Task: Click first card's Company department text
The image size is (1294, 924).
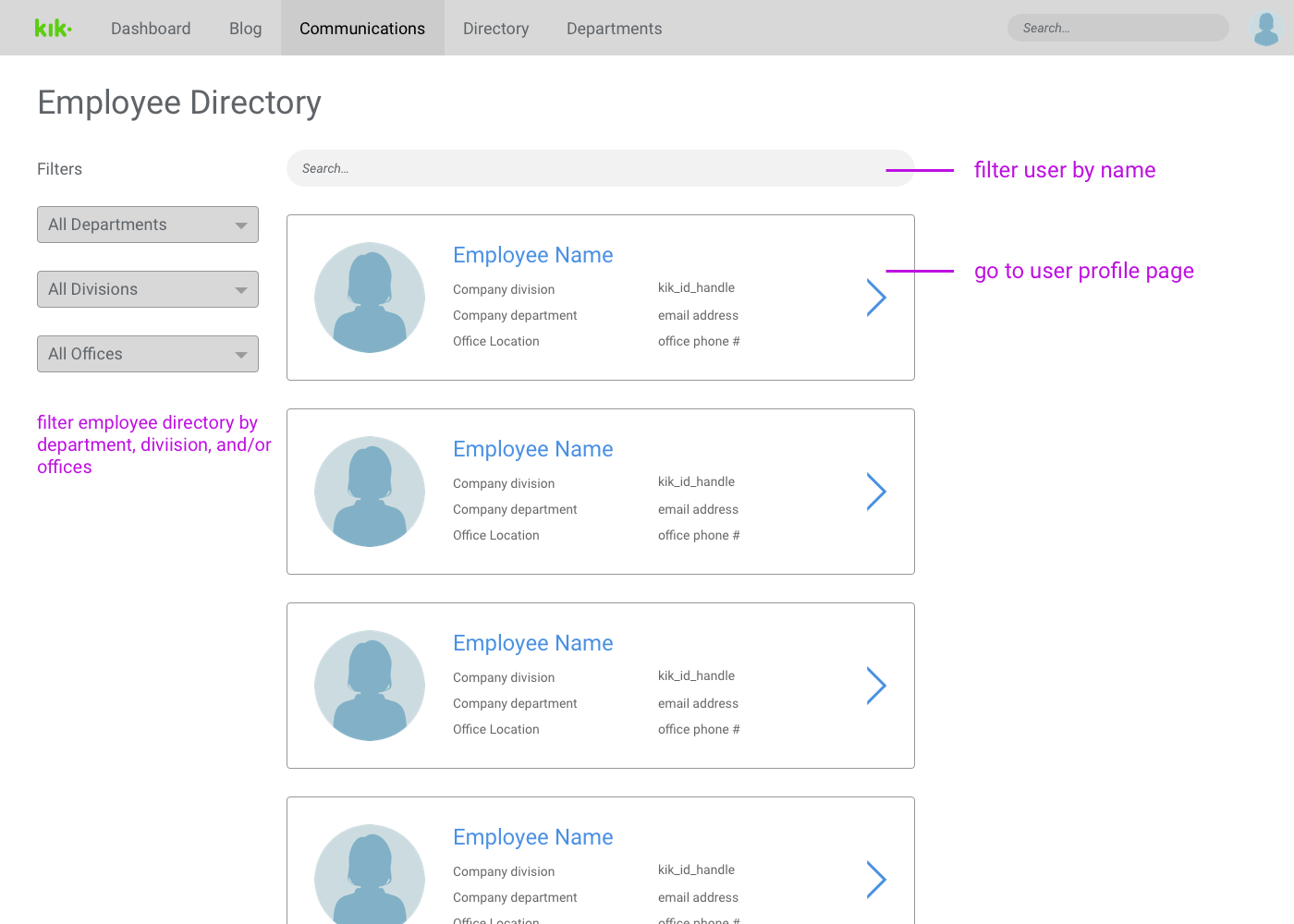Action: pyautogui.click(x=515, y=315)
